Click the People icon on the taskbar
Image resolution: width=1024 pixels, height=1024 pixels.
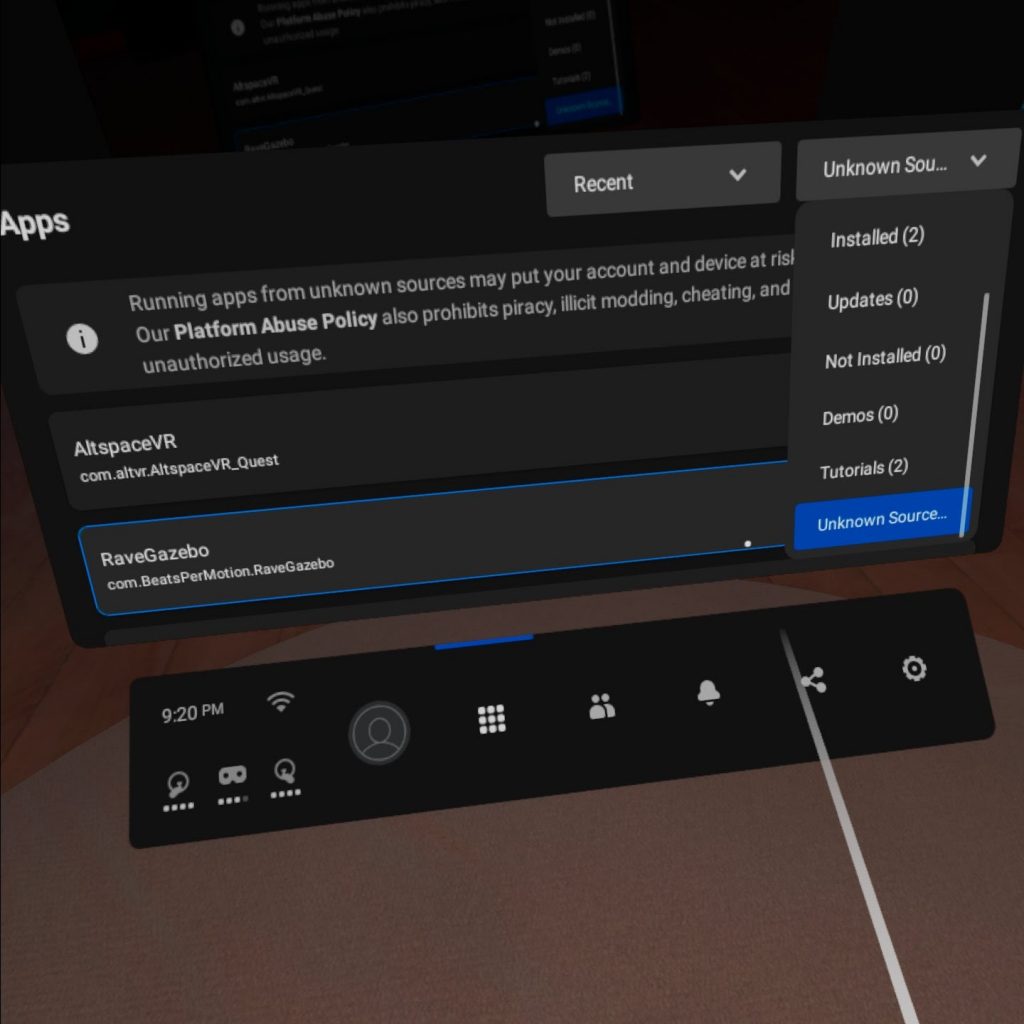pos(601,705)
